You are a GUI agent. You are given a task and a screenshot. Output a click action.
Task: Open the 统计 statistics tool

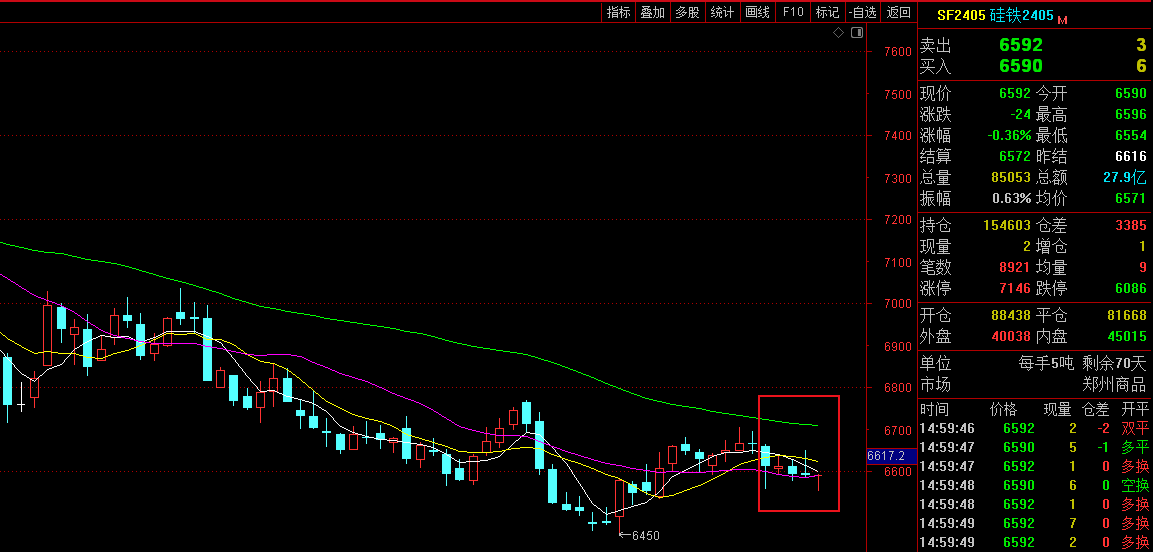(721, 12)
